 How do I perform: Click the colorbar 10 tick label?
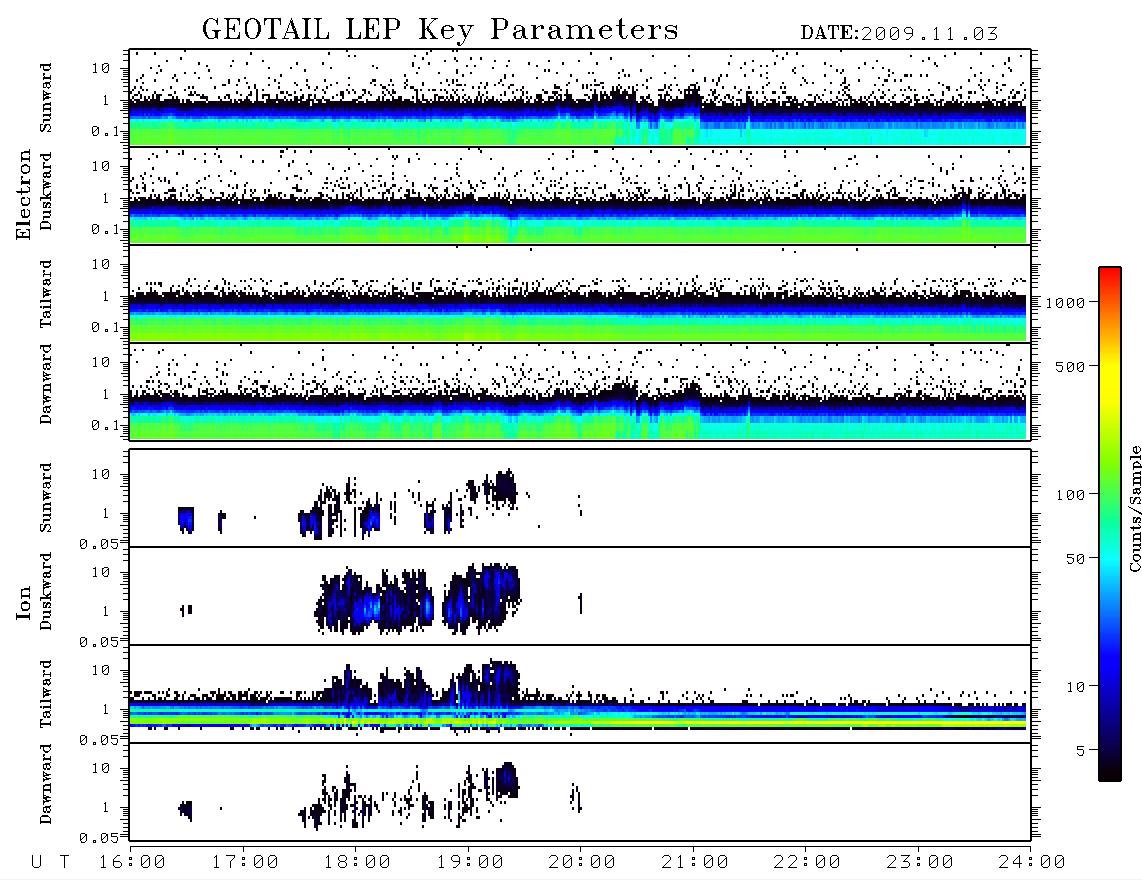tap(1075, 687)
